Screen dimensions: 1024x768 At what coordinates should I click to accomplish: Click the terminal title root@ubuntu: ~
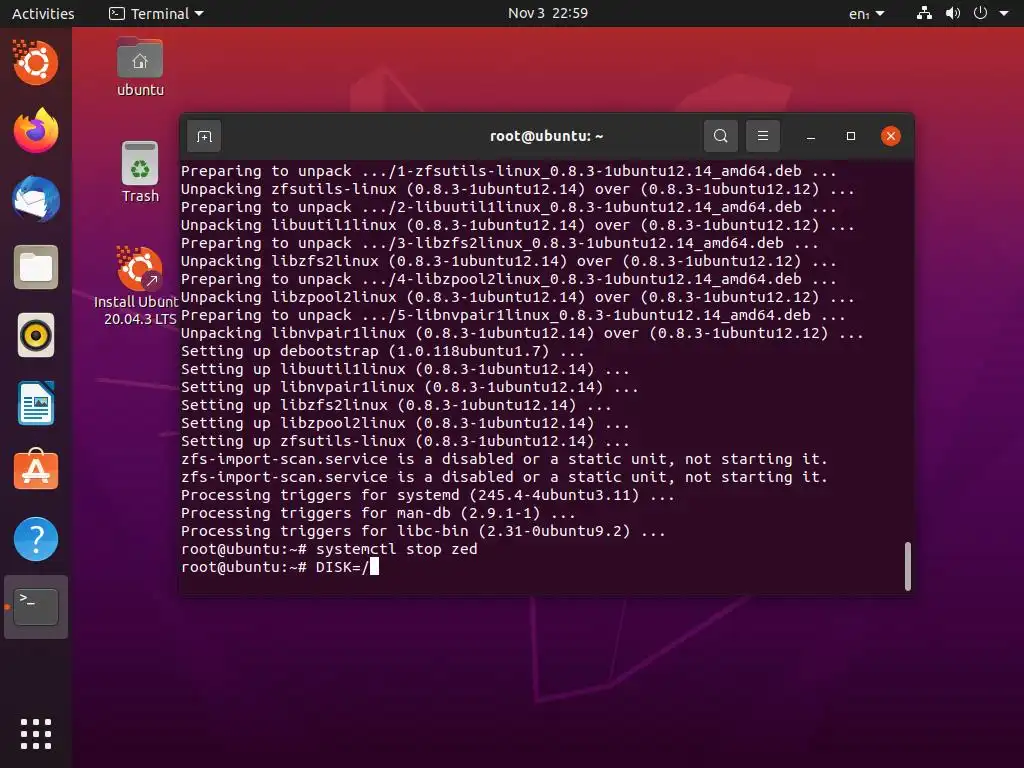click(547, 136)
